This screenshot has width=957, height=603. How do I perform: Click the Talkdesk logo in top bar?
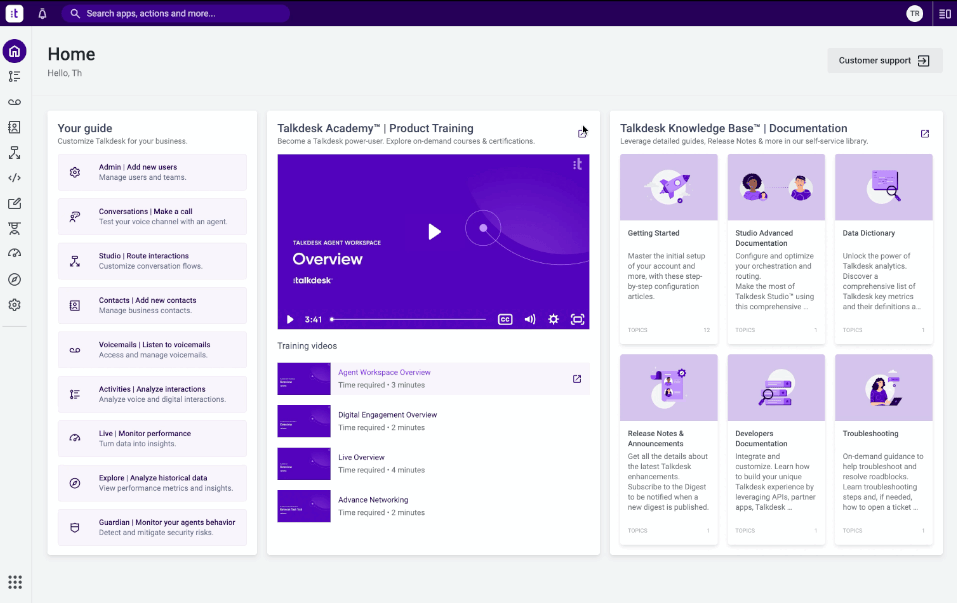[x=15, y=13]
